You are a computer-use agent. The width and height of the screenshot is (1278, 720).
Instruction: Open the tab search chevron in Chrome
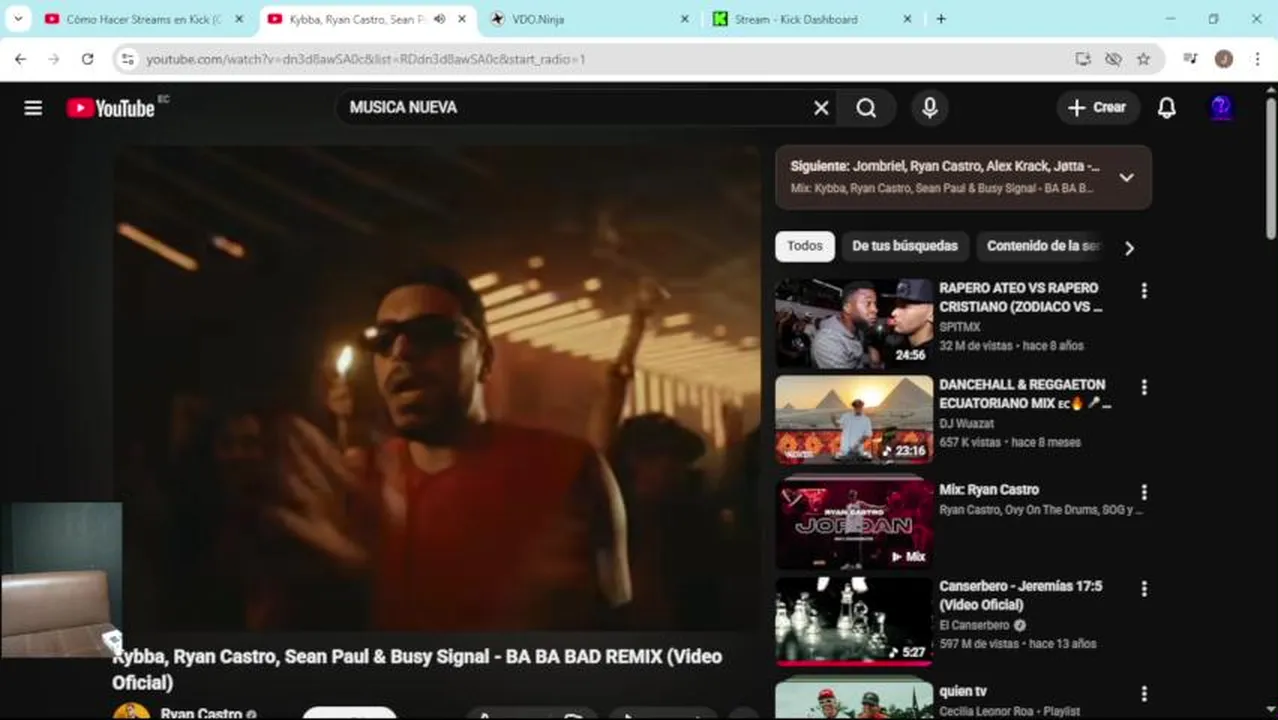[20, 19]
